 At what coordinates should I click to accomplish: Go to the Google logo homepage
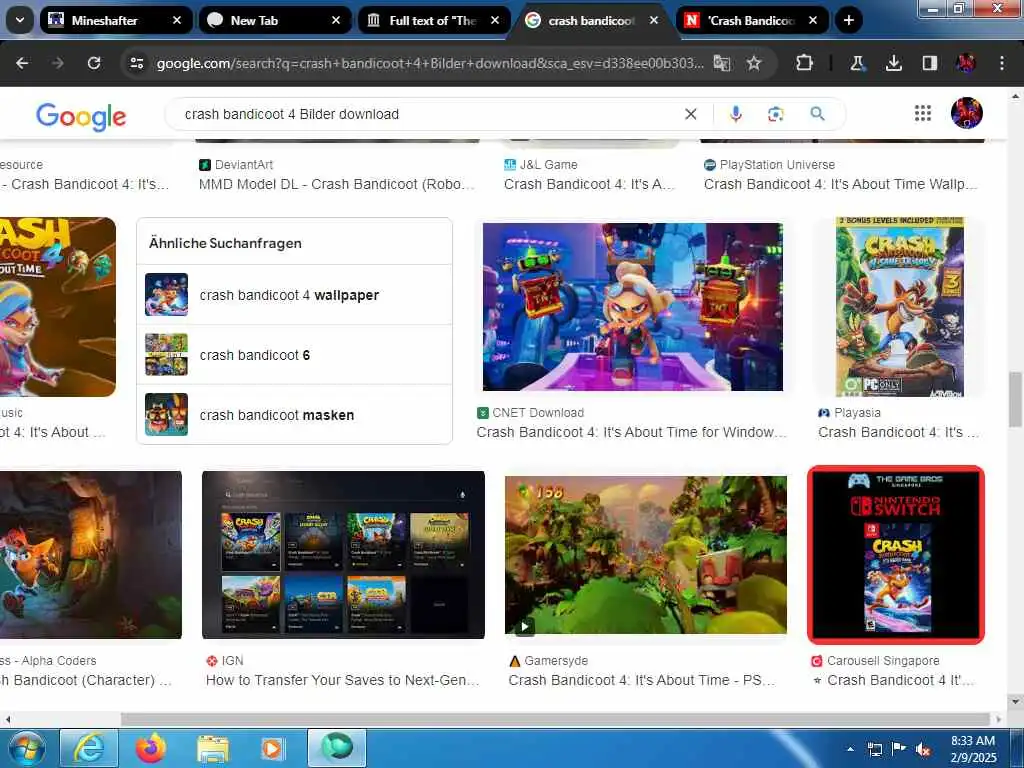[81, 117]
